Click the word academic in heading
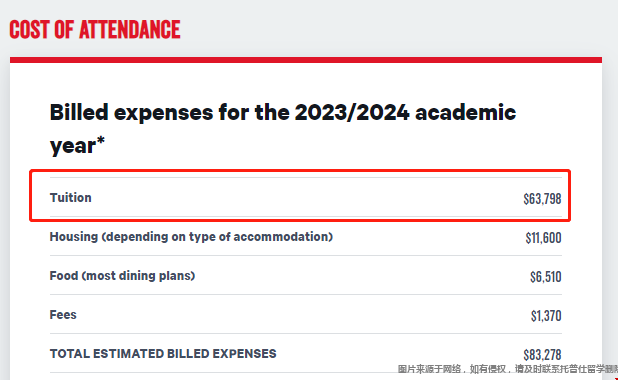618x380 pixels. 465,112
